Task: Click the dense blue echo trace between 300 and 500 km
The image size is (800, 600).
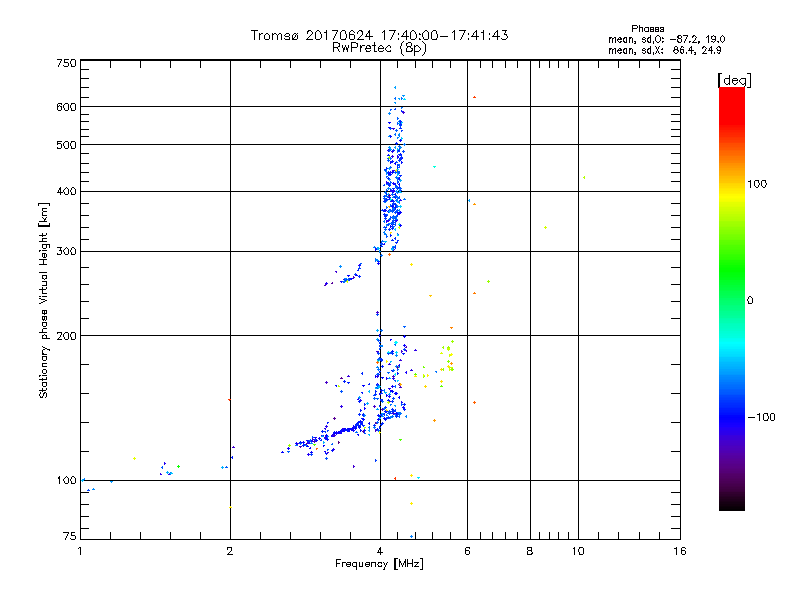Action: pos(393,199)
